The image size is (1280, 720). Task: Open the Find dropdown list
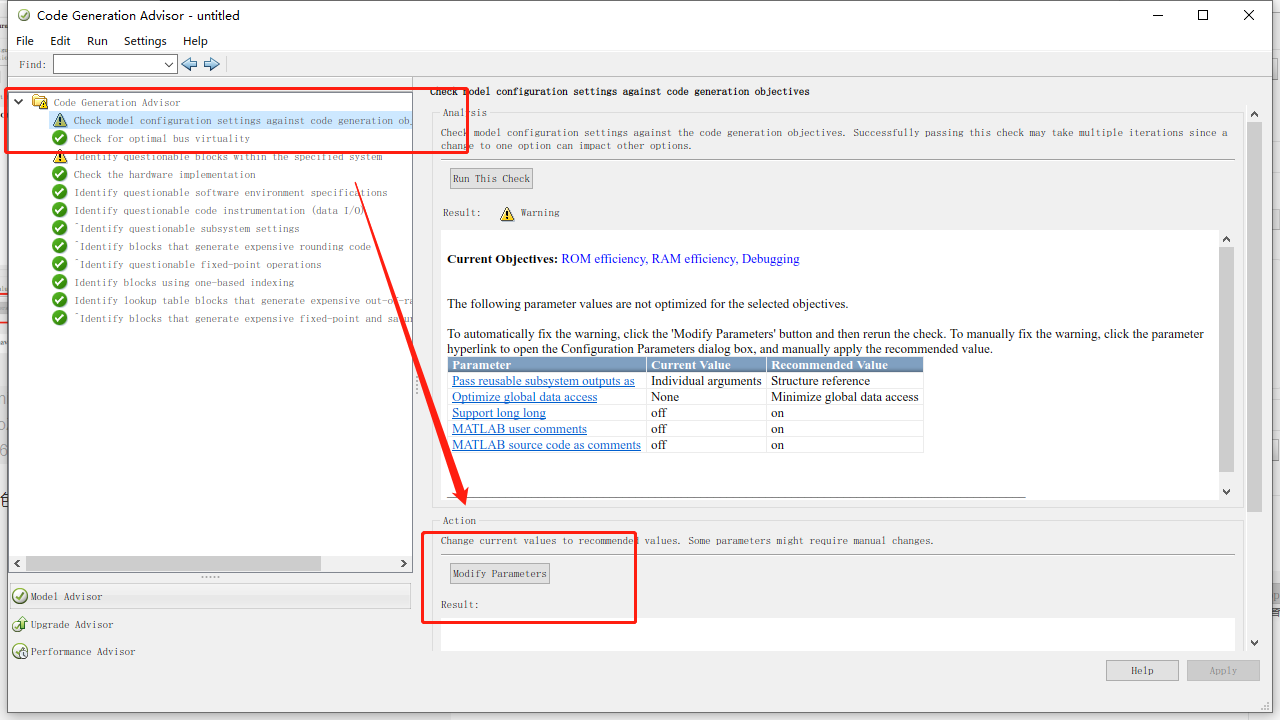(x=169, y=64)
